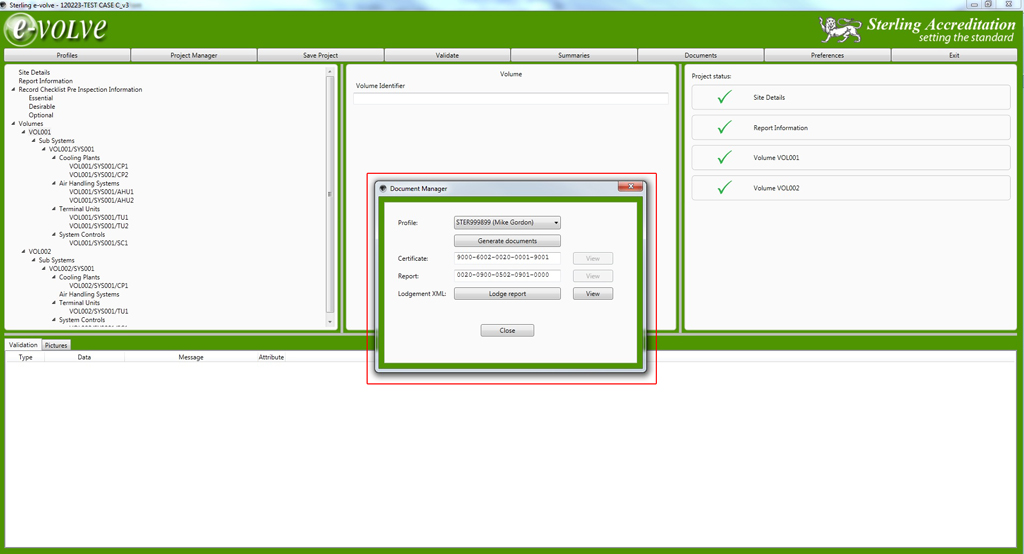Click the Certificate number field

pyautogui.click(x=507, y=258)
